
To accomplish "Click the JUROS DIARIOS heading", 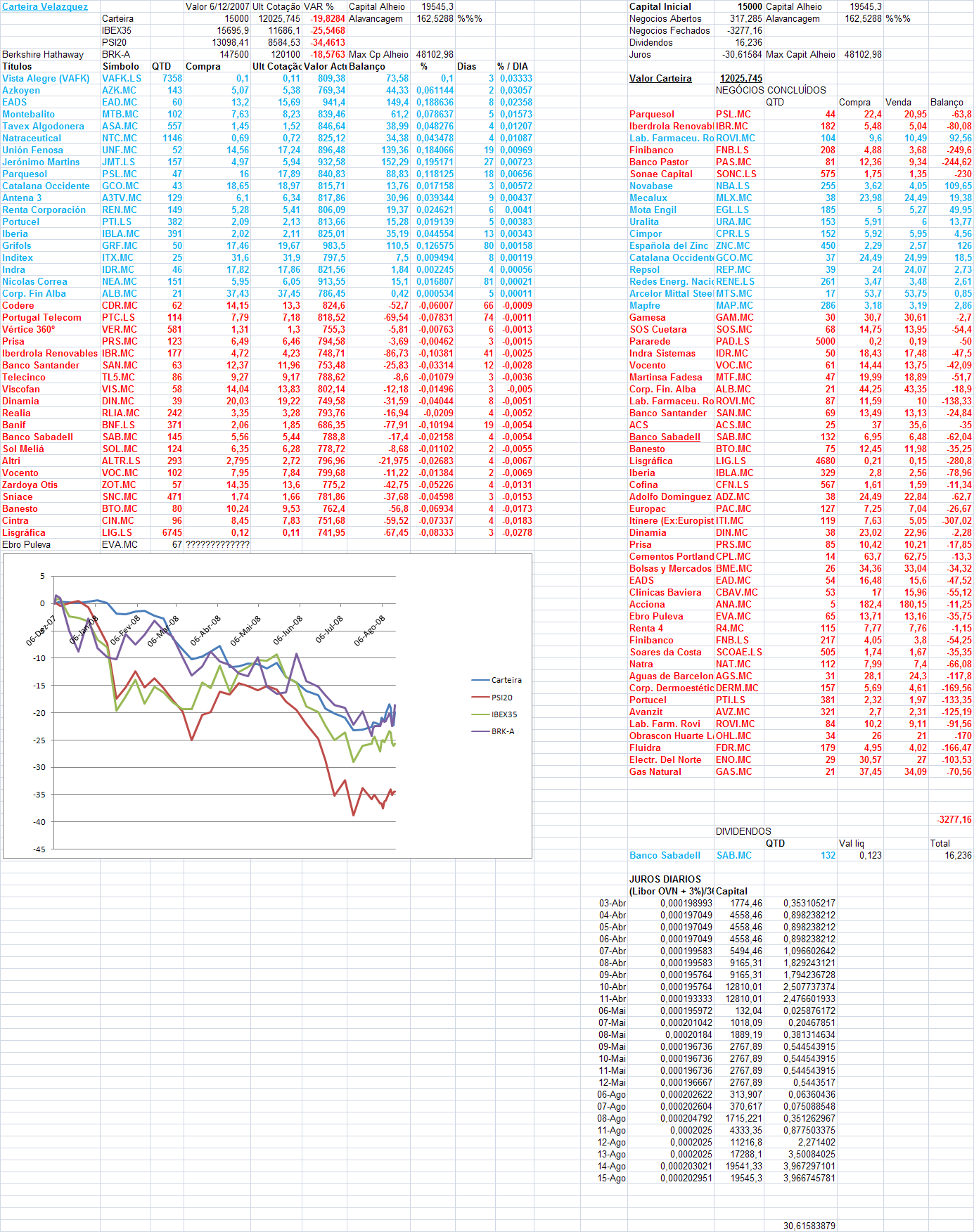I will click(x=665, y=880).
